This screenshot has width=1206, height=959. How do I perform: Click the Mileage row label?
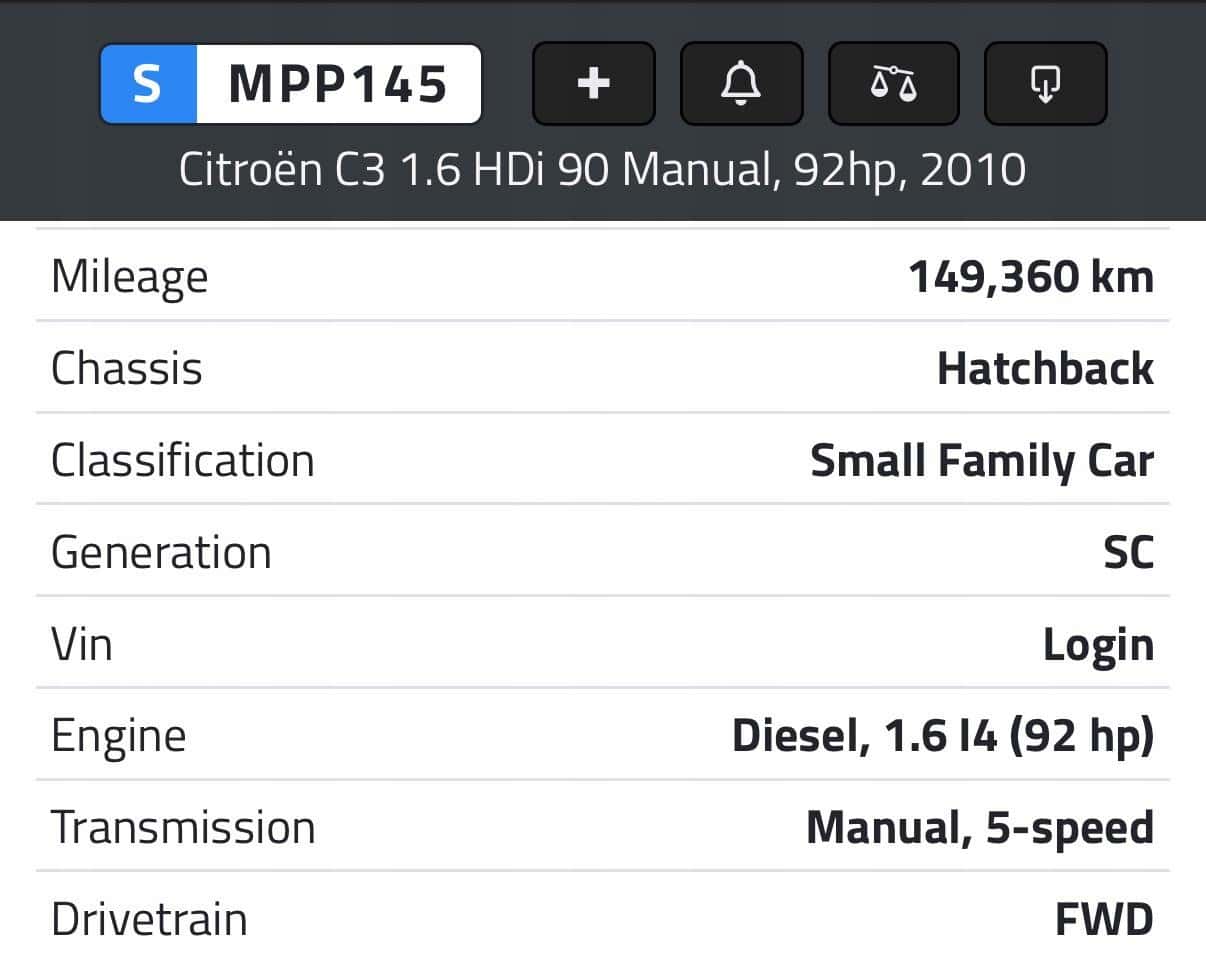(129, 277)
